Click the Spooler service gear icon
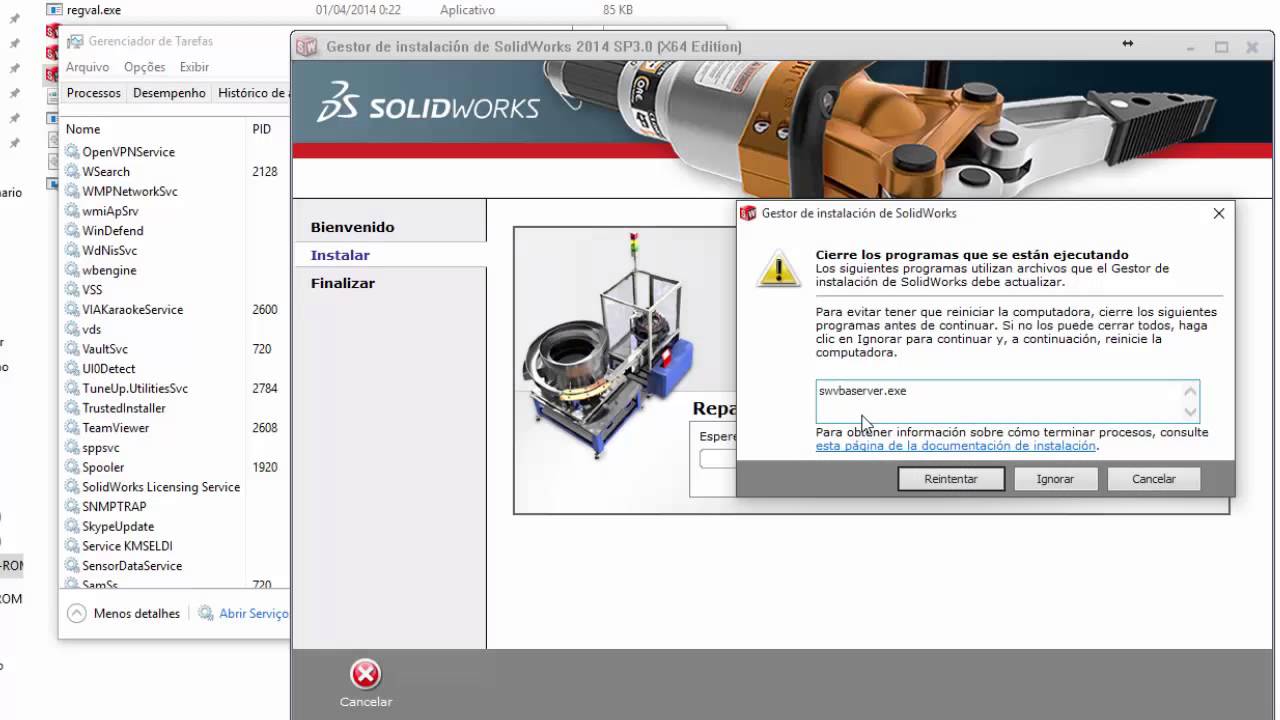 [x=72, y=467]
